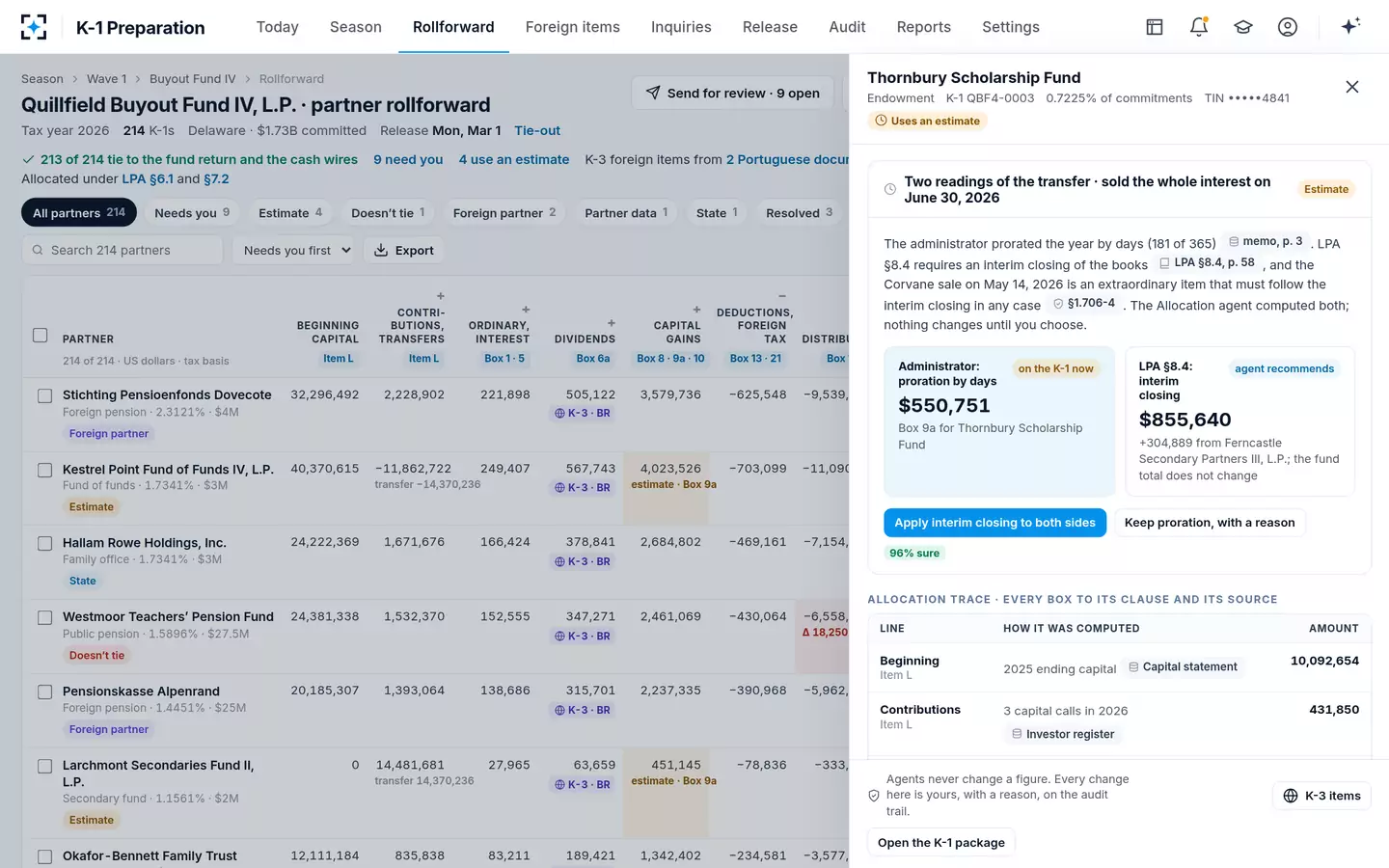
Task: Open the memo, p. 3 source chip
Action: [1265, 241]
